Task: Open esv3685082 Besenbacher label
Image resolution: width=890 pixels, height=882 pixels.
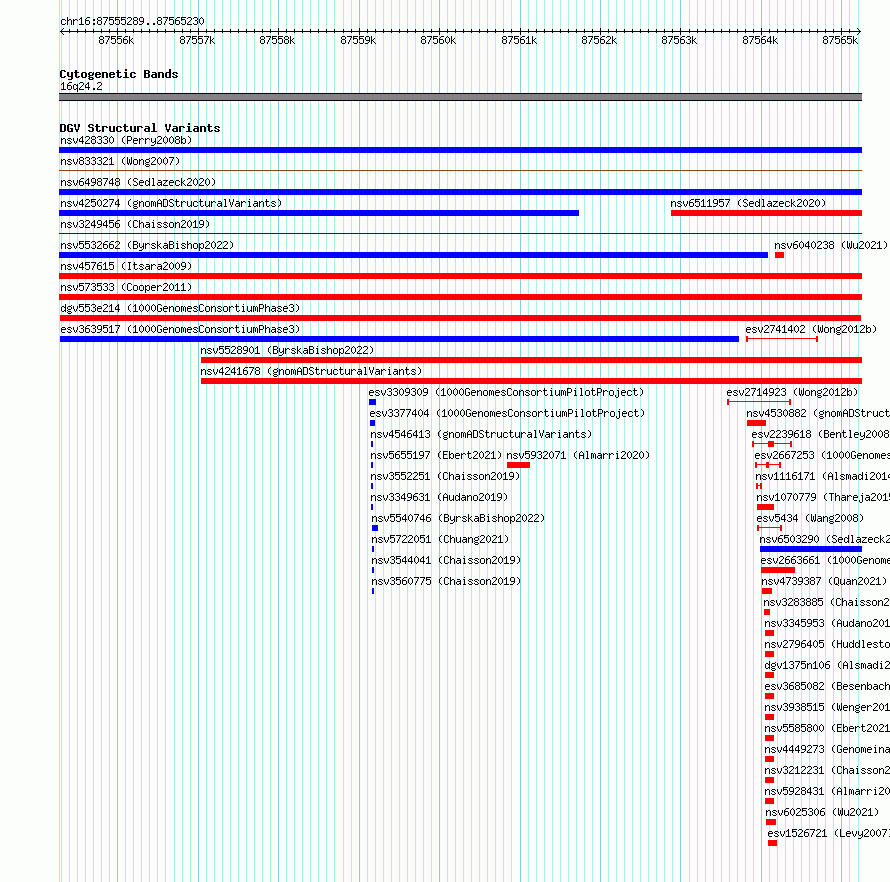Action: point(827,686)
